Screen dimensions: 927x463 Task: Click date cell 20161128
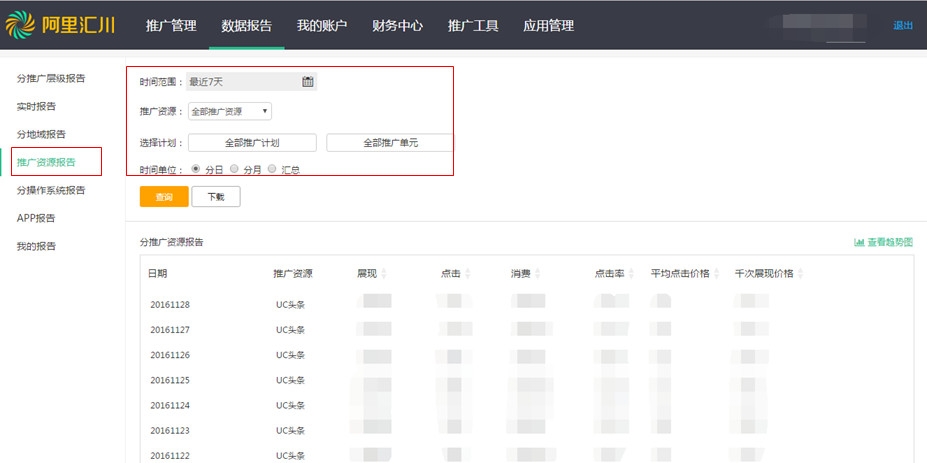click(x=170, y=305)
